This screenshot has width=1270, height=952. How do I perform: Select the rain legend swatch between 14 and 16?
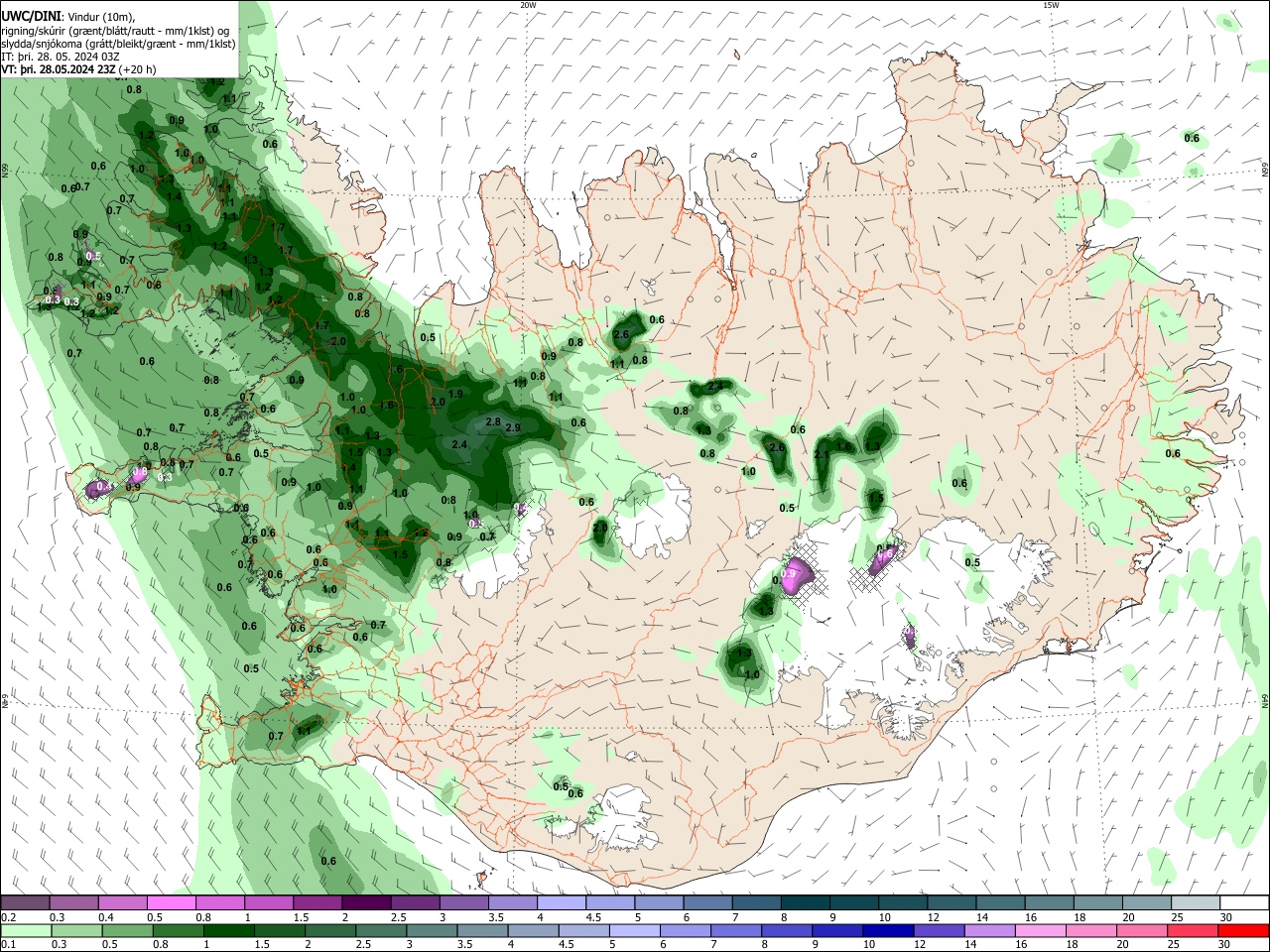[x=988, y=930]
